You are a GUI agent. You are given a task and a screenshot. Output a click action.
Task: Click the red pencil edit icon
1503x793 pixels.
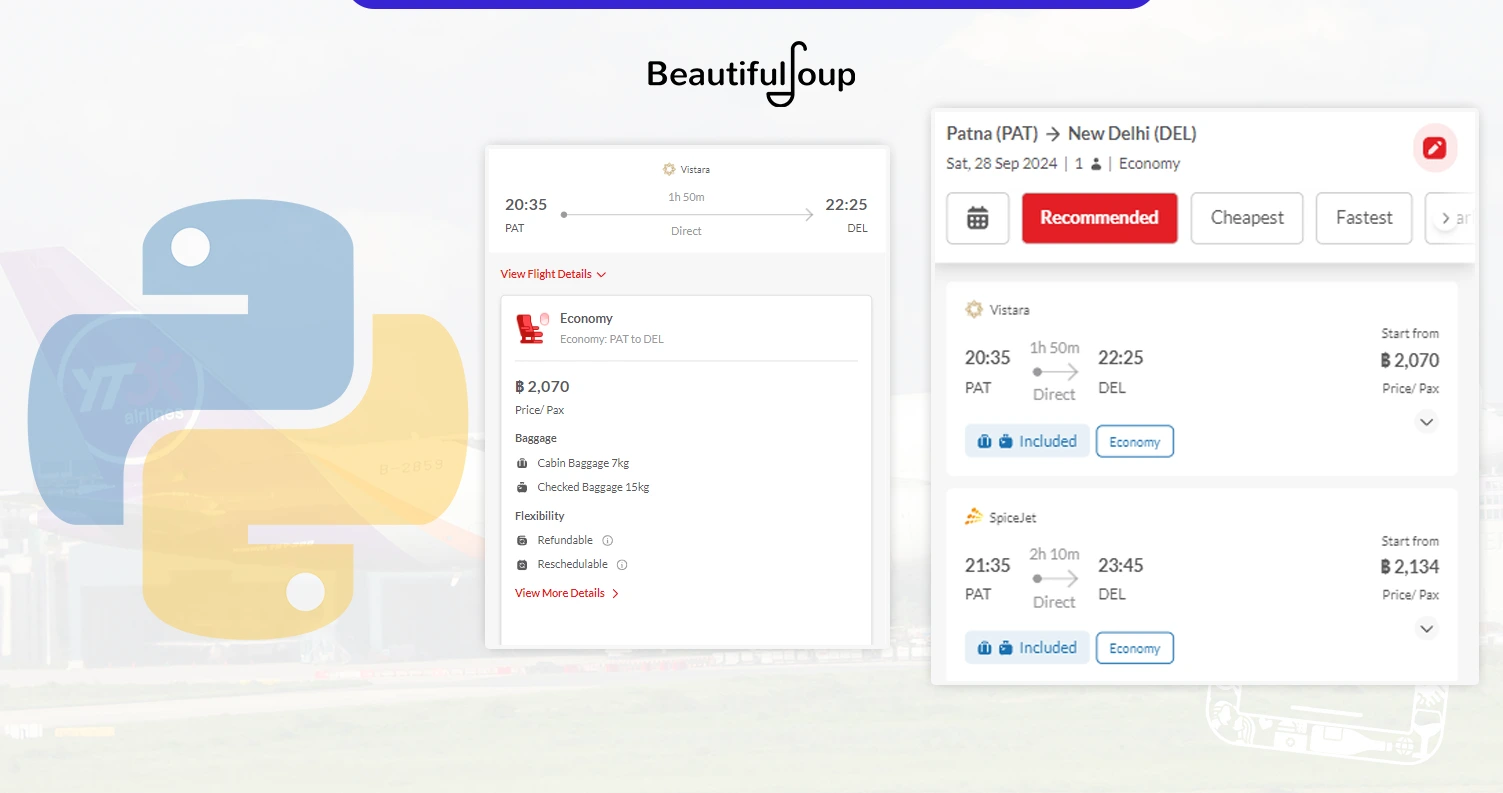pos(1434,147)
